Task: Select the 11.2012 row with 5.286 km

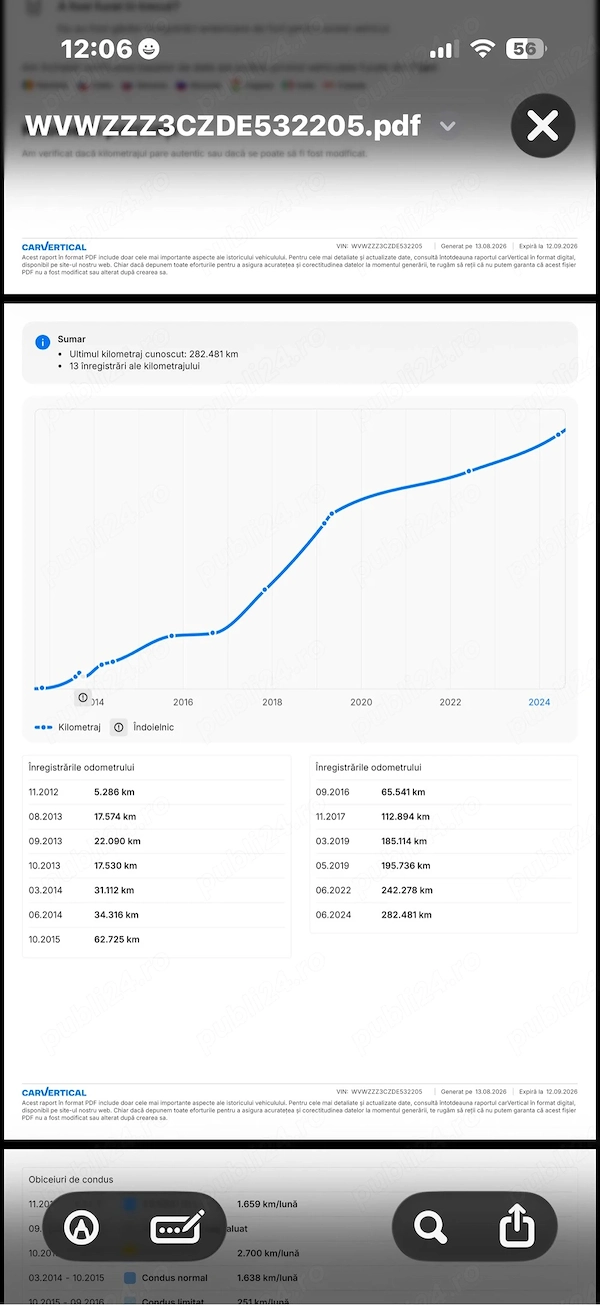Action: [157, 792]
